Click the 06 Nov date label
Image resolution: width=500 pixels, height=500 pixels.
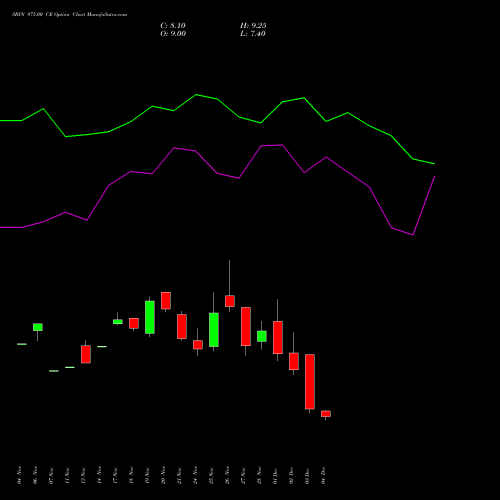[35, 475]
